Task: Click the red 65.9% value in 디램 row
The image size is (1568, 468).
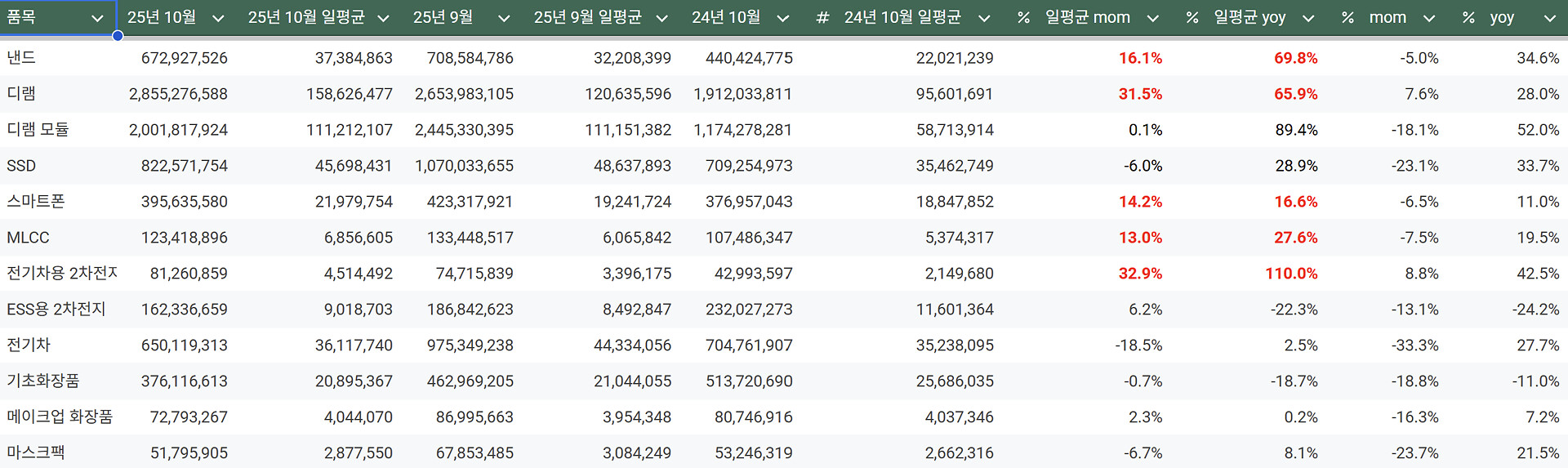Action: [1296, 94]
